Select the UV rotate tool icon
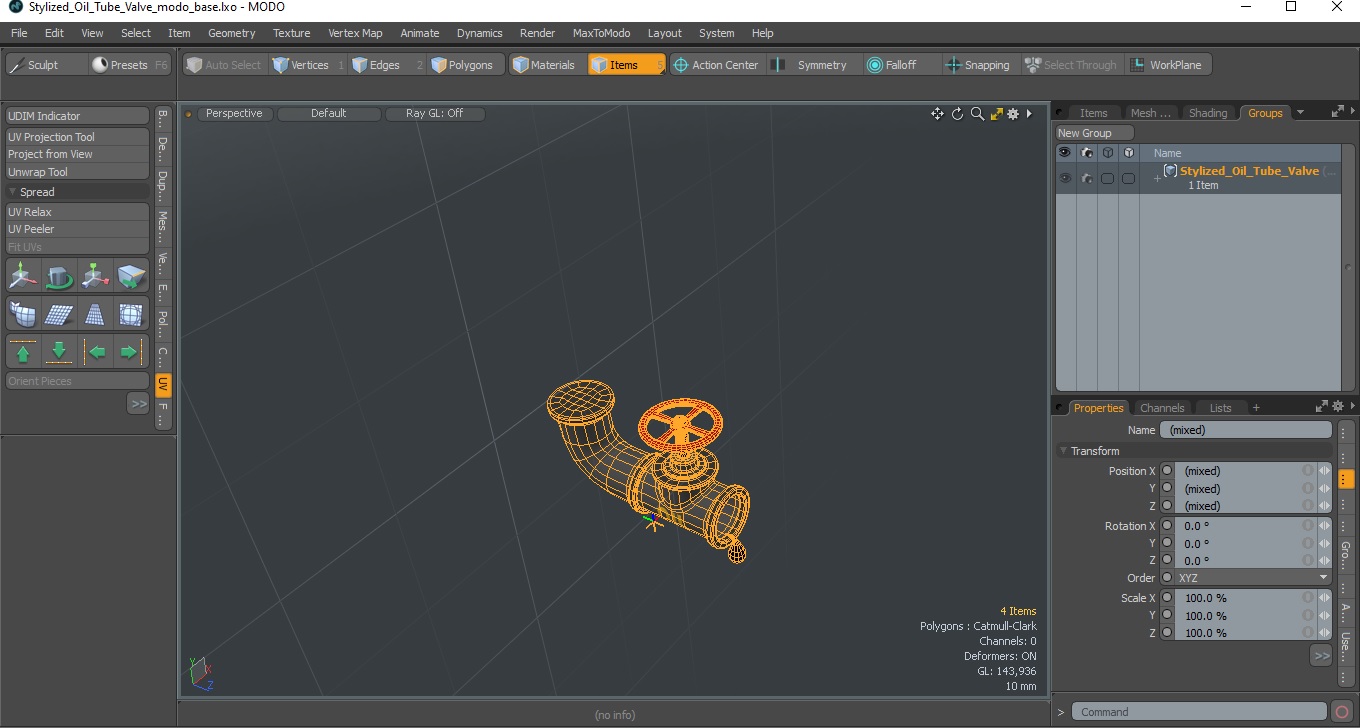The height and width of the screenshot is (728, 1360). (59, 275)
